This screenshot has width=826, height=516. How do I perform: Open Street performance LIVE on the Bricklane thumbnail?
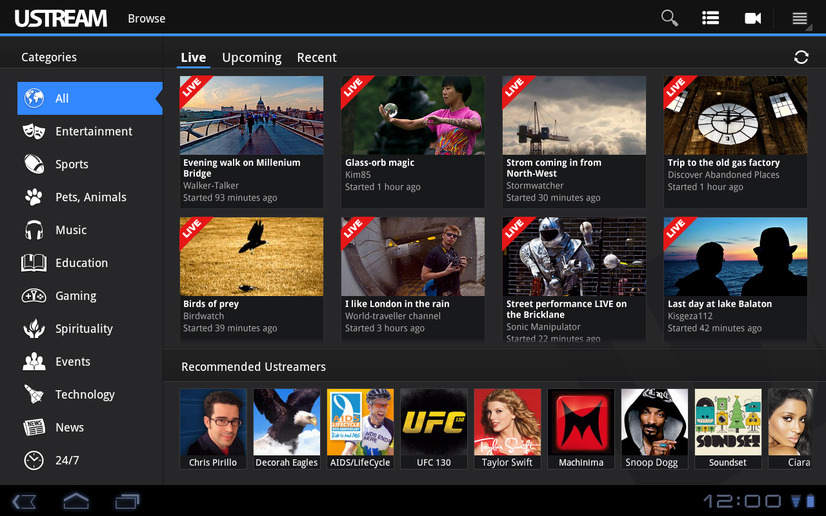(x=574, y=256)
